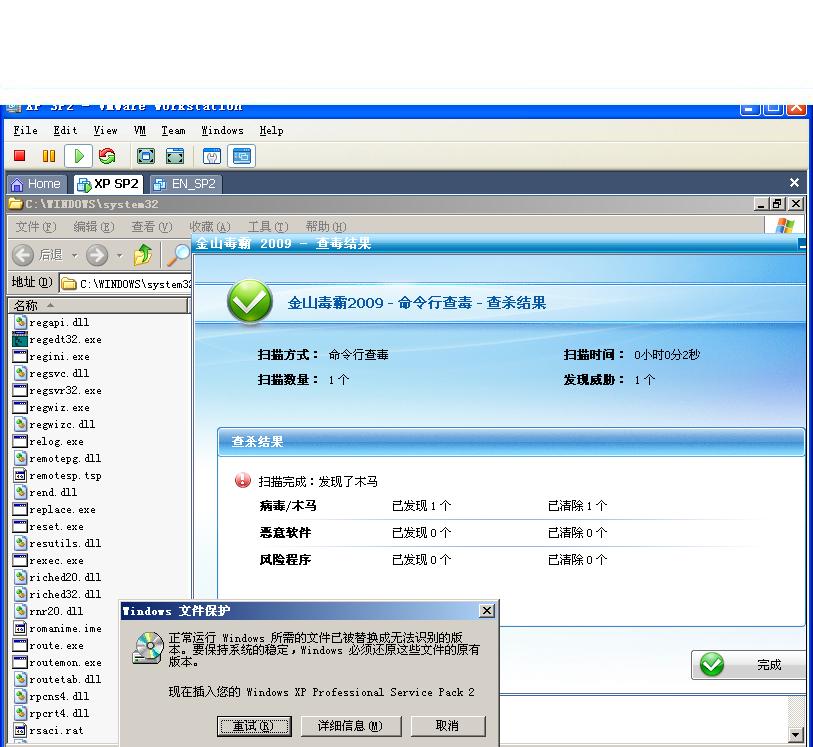Close the VMware tab with X
Screen dimensions: 813x747
point(794,182)
